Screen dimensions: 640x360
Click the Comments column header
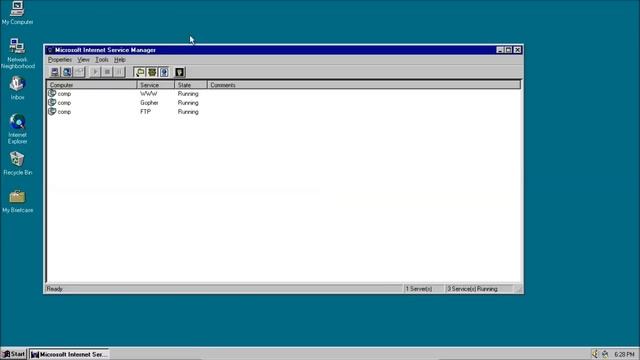coord(364,85)
